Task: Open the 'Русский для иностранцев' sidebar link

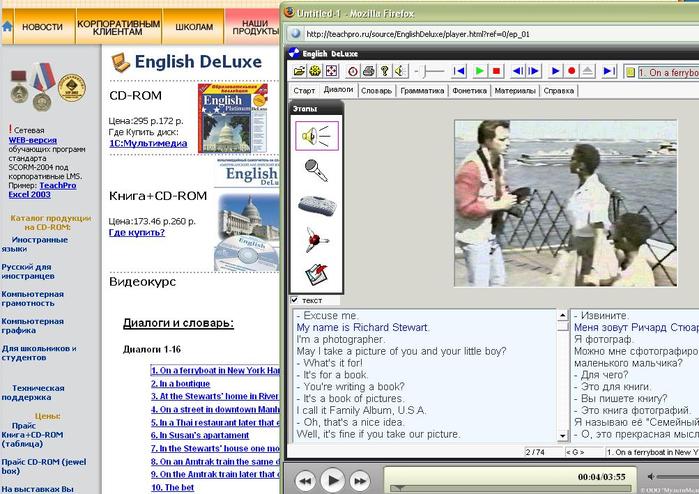Action: (28, 272)
